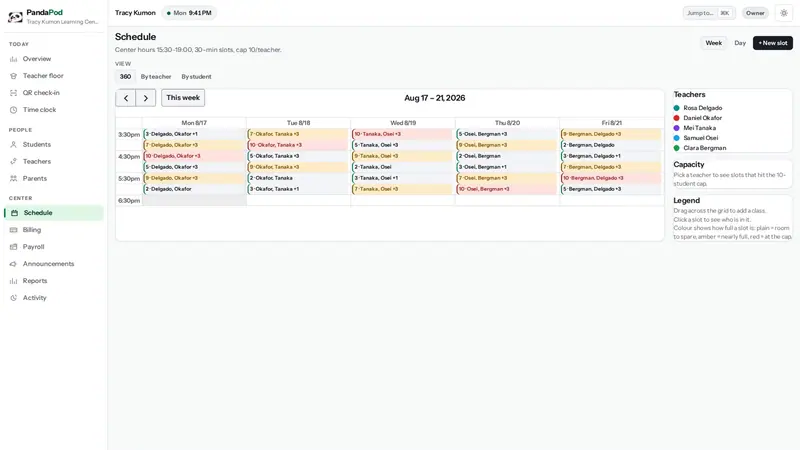Open Payroll from its sidebar icon
Screen dimensions: 800x450
(x=13, y=247)
